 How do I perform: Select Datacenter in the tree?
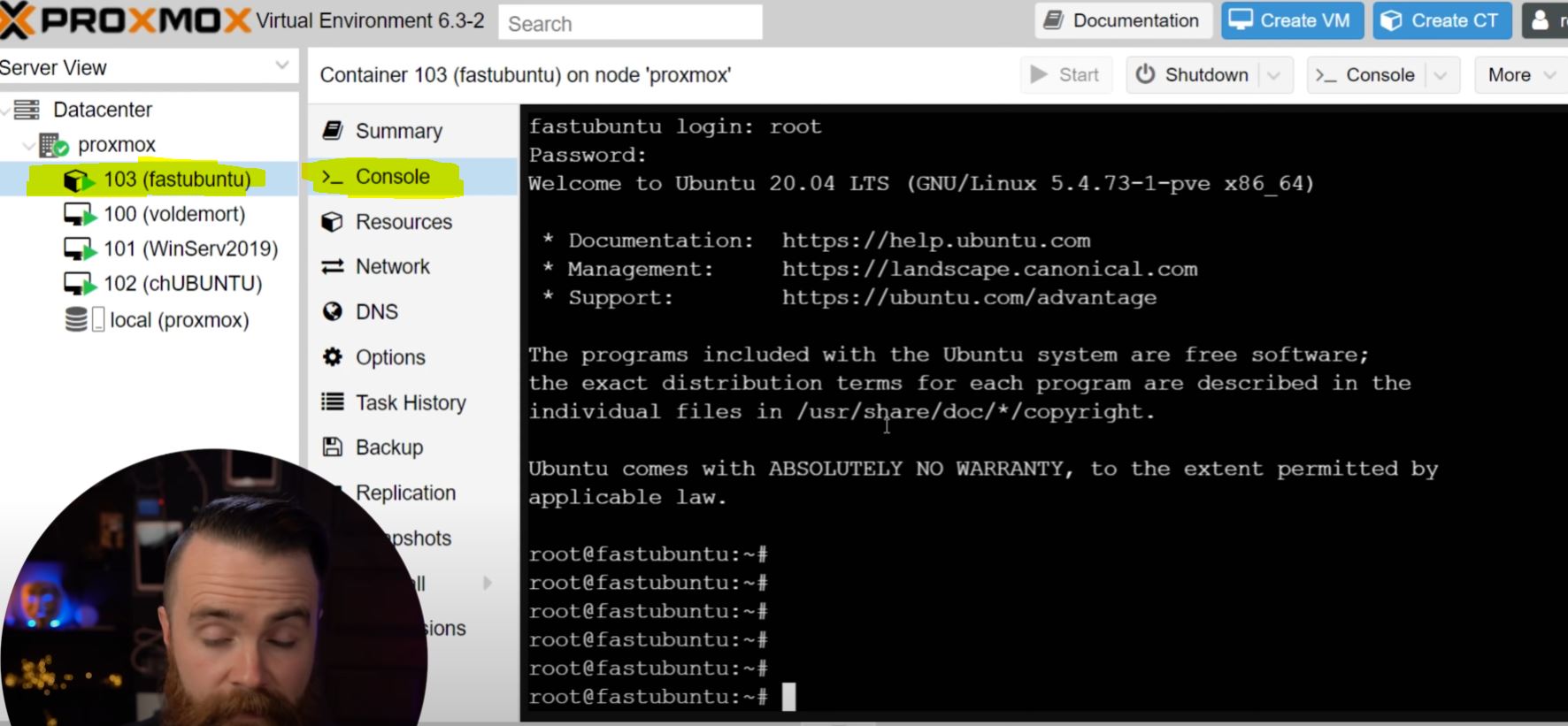(x=103, y=110)
